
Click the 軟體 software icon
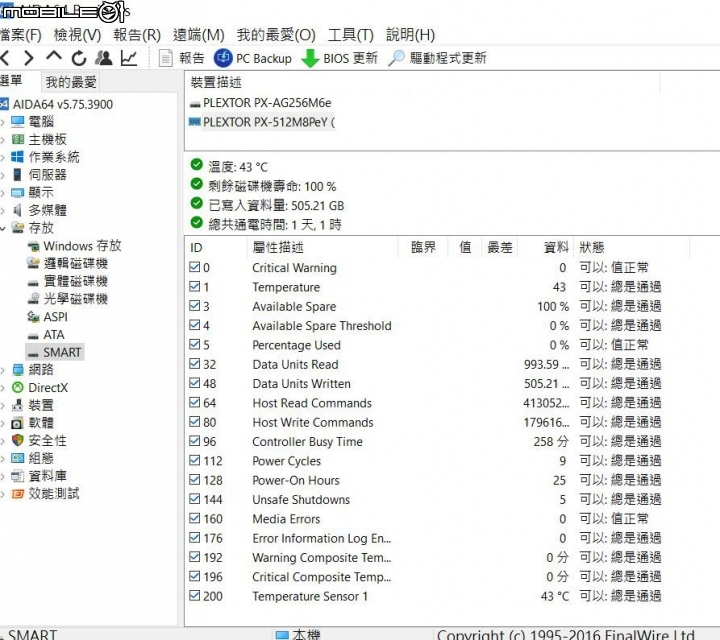pos(17,423)
